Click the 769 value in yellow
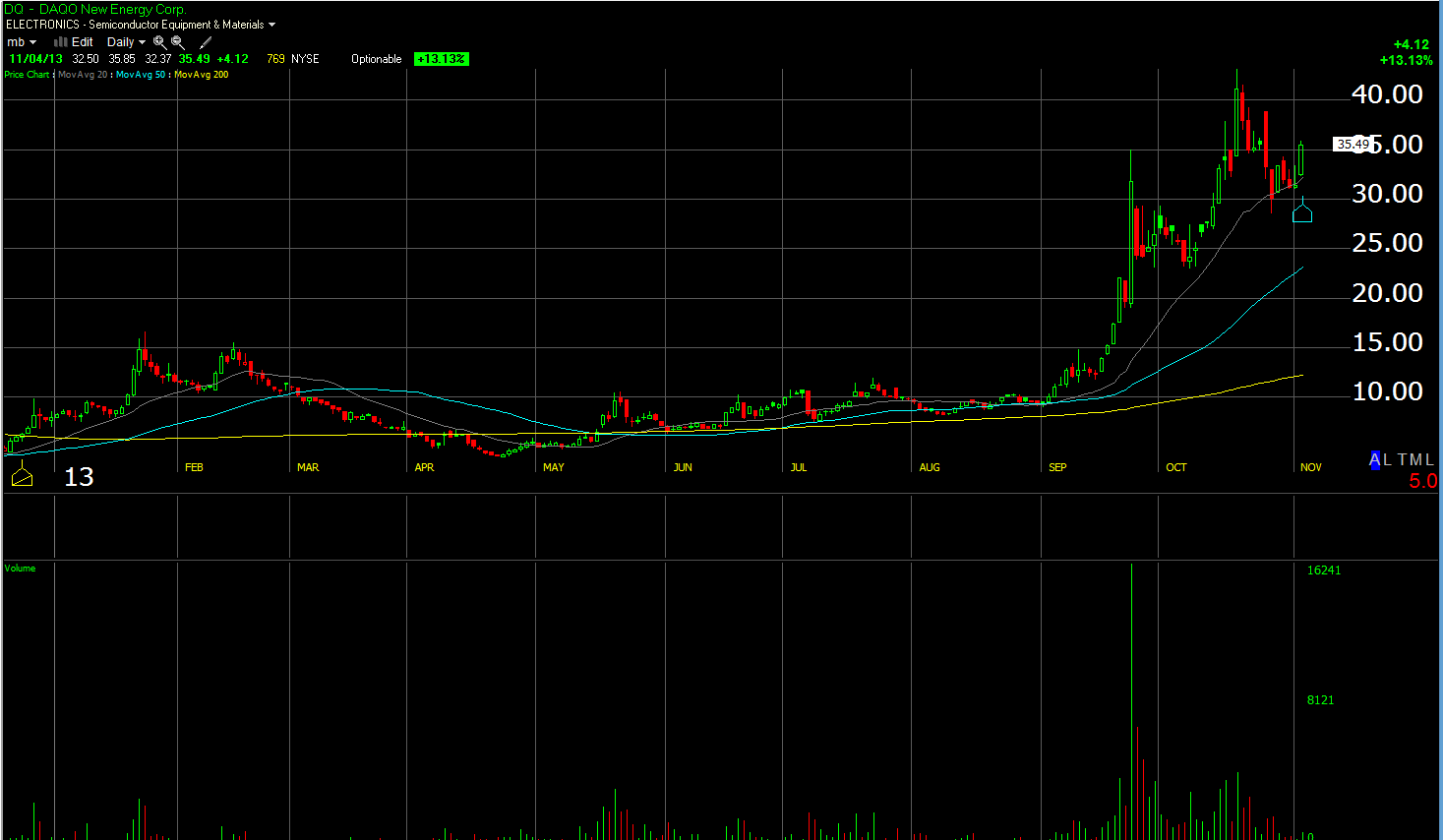Image resolution: width=1443 pixels, height=840 pixels. (x=275, y=59)
